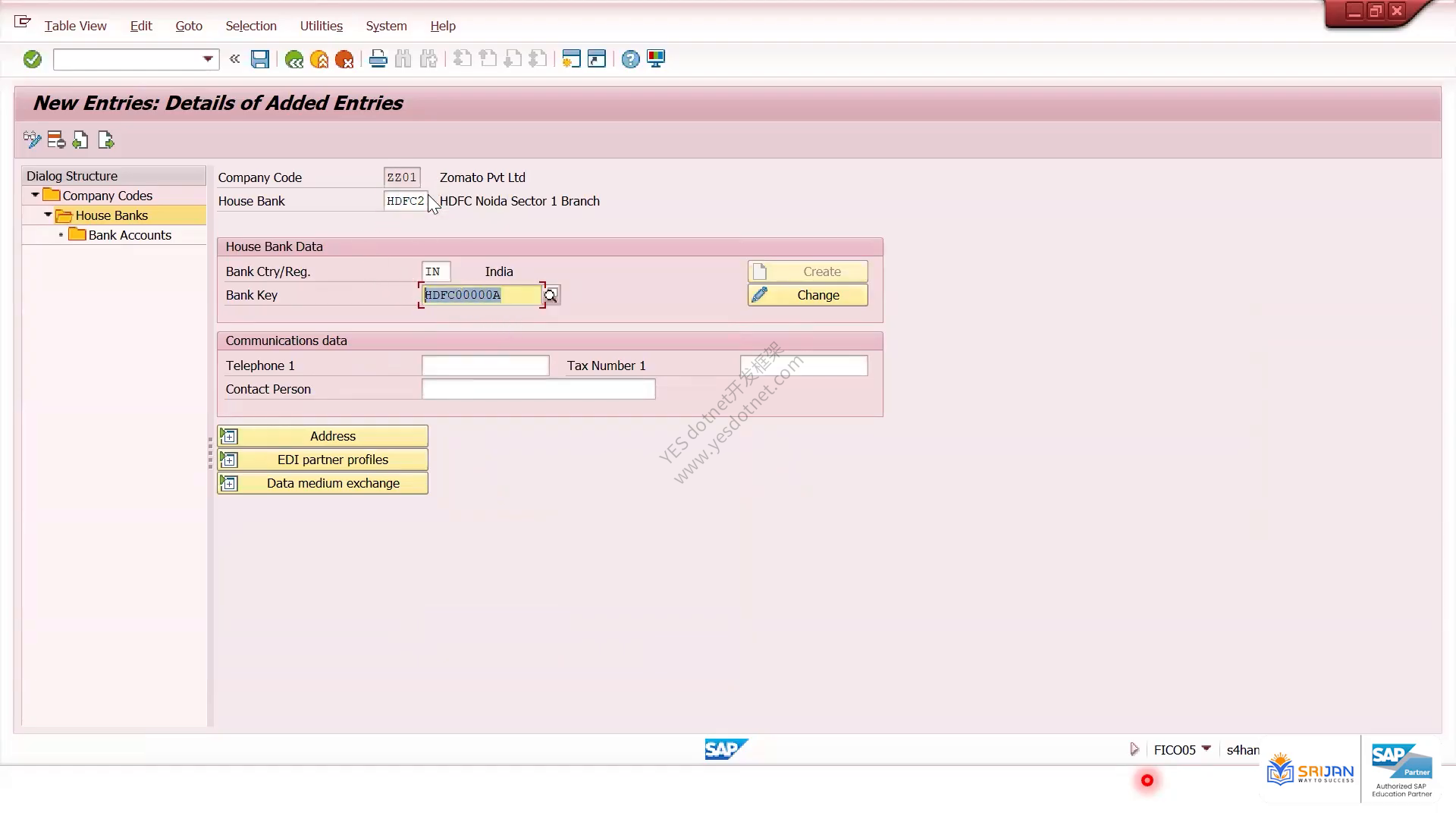Expand the Address section button
The height and width of the screenshot is (819, 1456).
(323, 436)
